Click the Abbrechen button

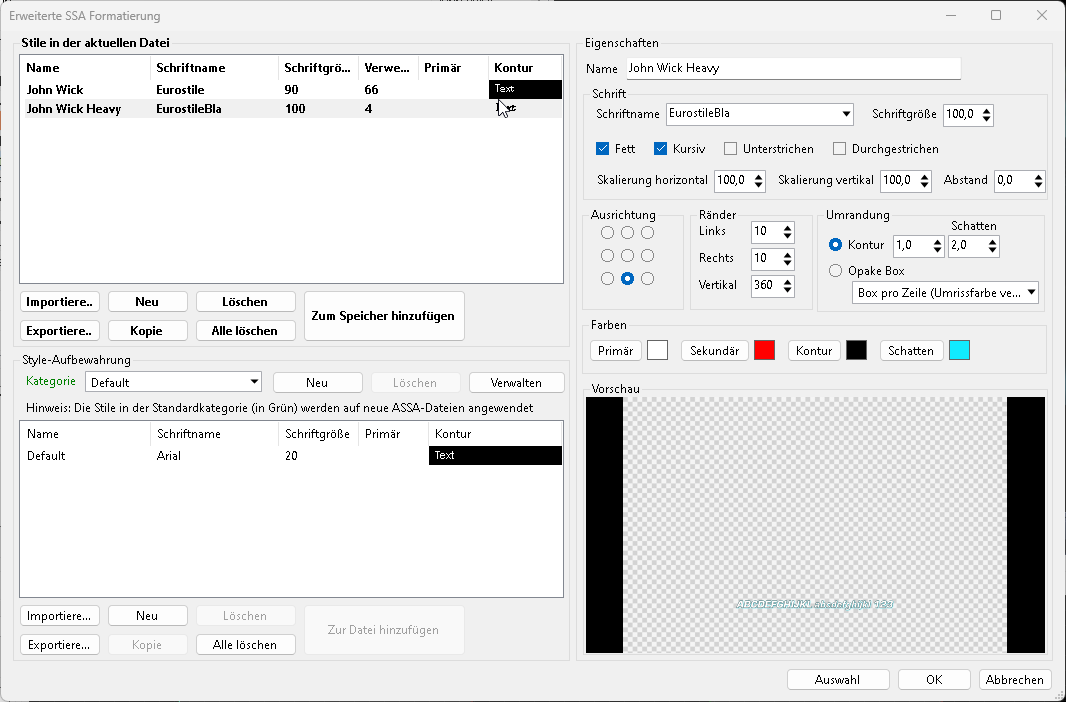coord(1014,680)
